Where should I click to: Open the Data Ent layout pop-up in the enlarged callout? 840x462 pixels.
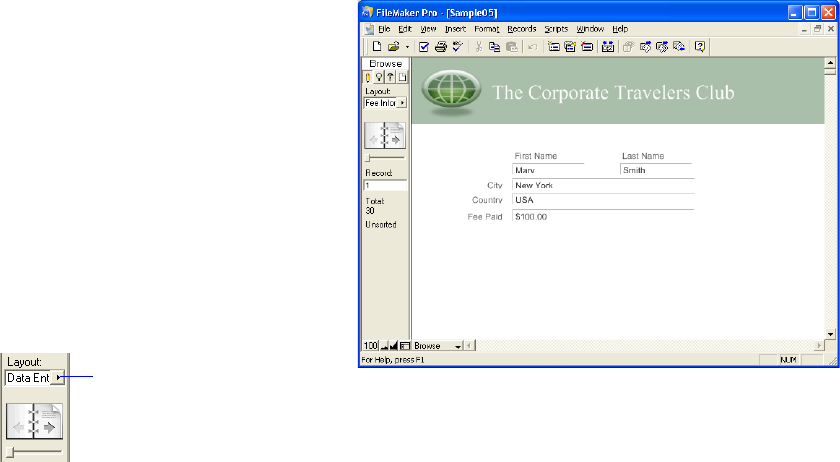(x=35, y=378)
